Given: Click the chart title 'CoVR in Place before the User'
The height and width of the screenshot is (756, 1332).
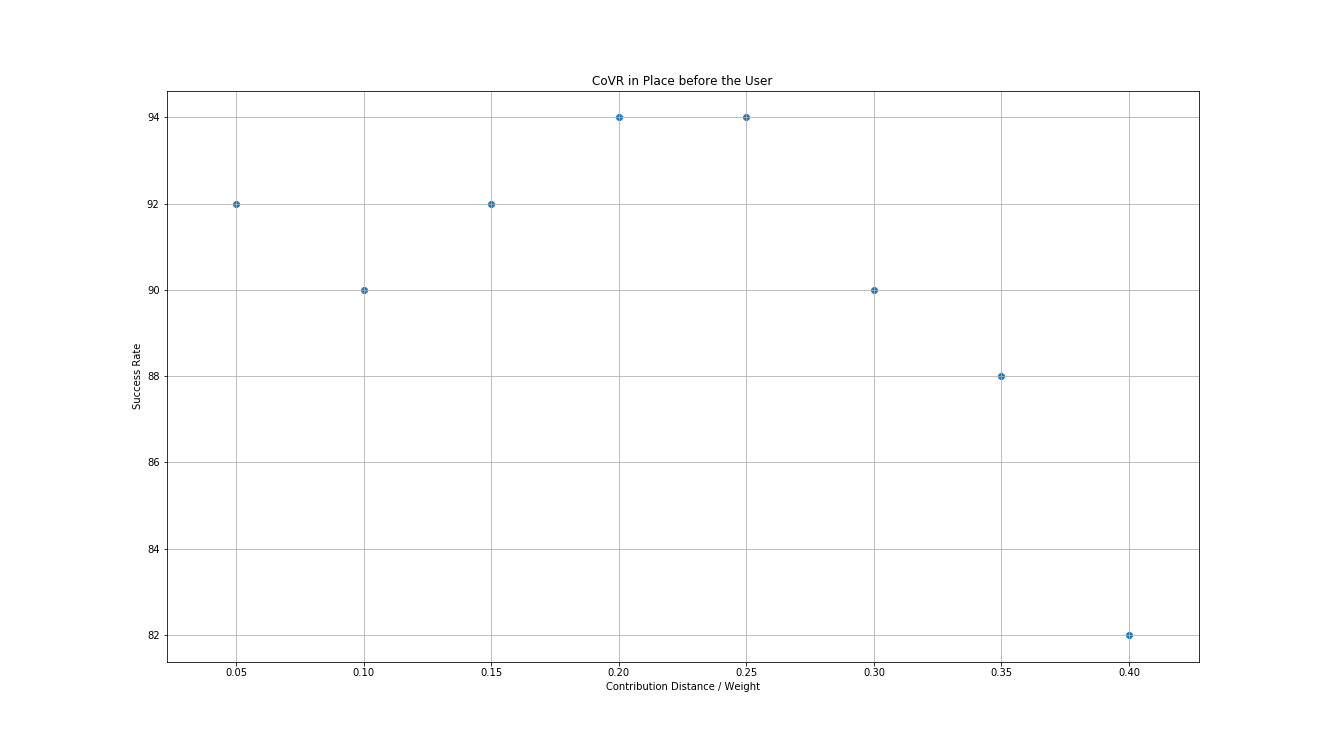Looking at the screenshot, I should tap(682, 81).
